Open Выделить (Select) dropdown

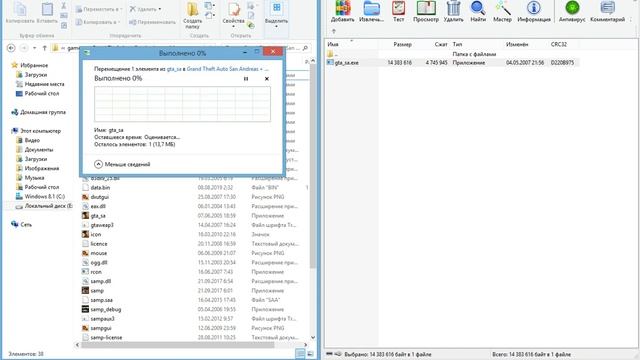[276, 16]
